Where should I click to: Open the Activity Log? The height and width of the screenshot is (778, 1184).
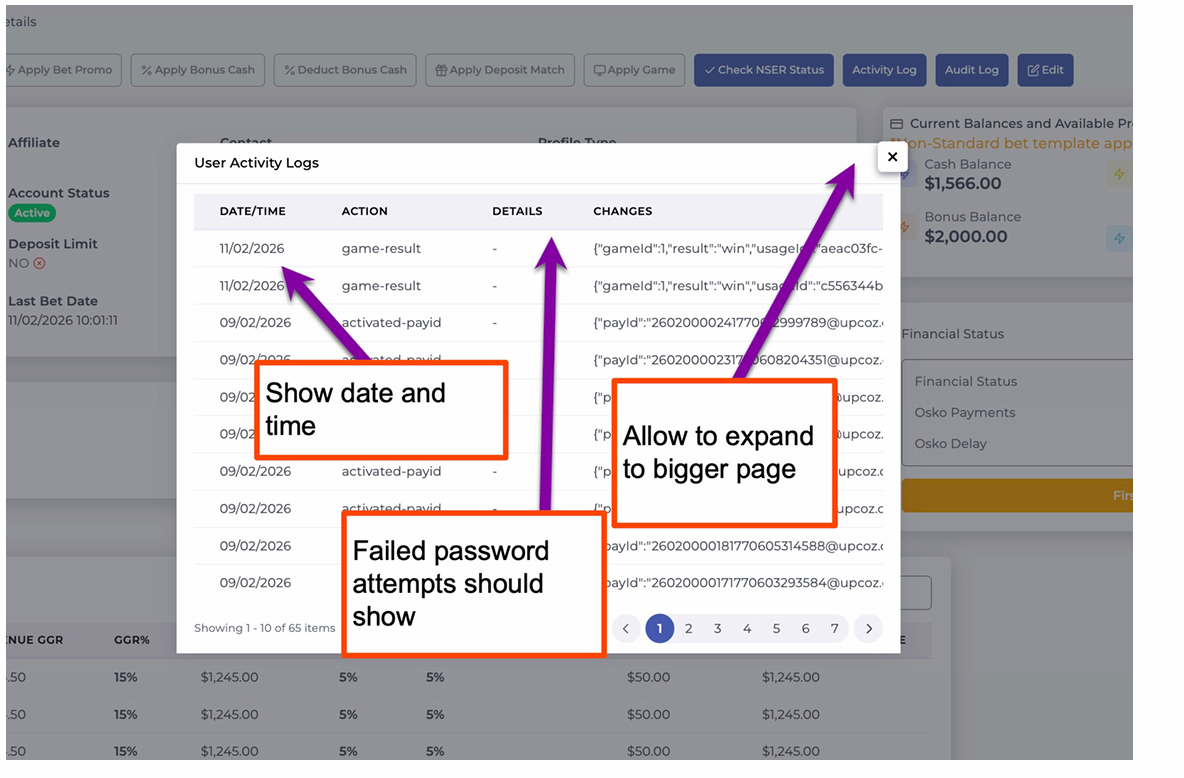884,70
